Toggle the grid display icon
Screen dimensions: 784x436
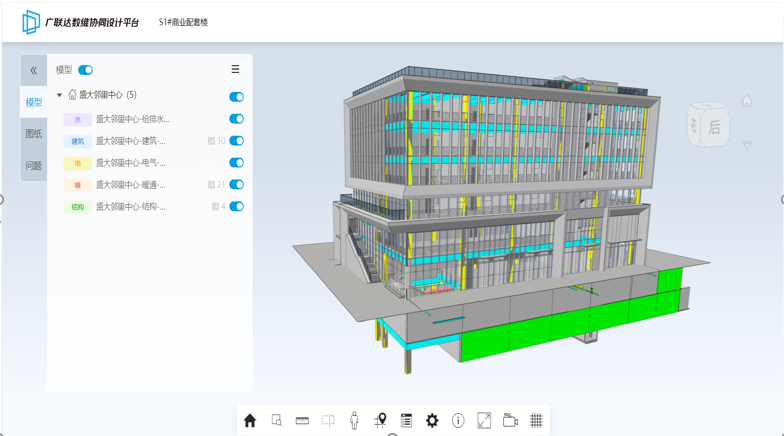[536, 421]
